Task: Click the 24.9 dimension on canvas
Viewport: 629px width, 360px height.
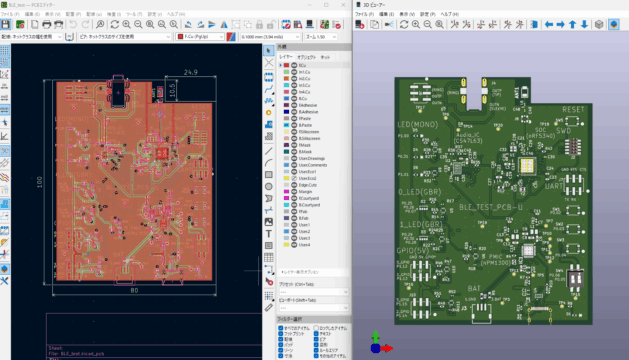Action: [x=191, y=72]
